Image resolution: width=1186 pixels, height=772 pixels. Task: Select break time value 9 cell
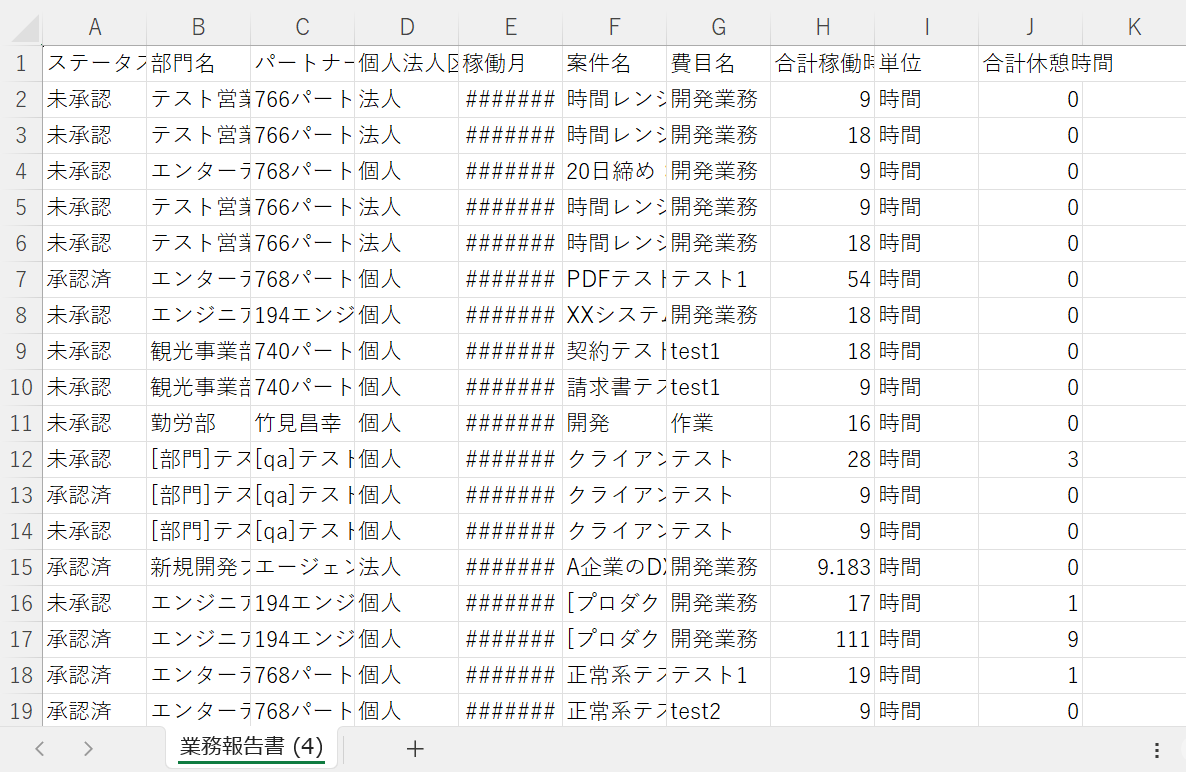pyautogui.click(x=1030, y=640)
